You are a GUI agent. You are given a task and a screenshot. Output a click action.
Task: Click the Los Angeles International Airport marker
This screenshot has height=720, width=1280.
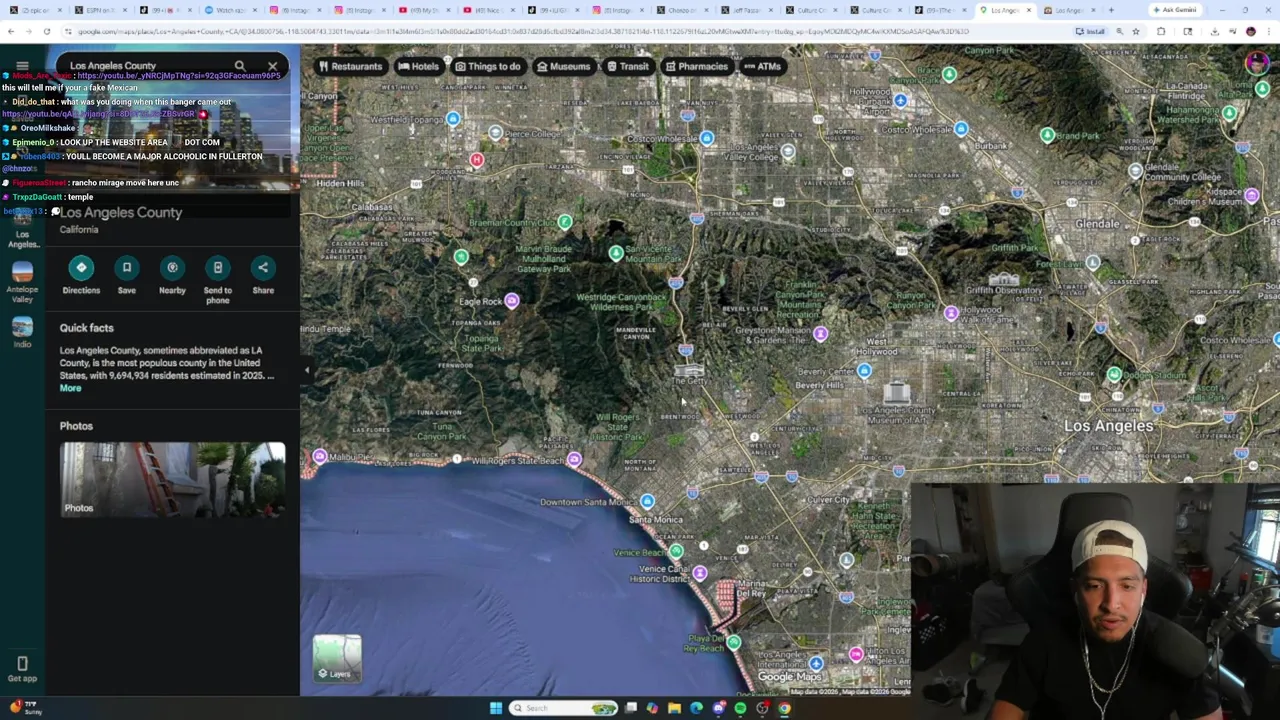click(x=816, y=664)
